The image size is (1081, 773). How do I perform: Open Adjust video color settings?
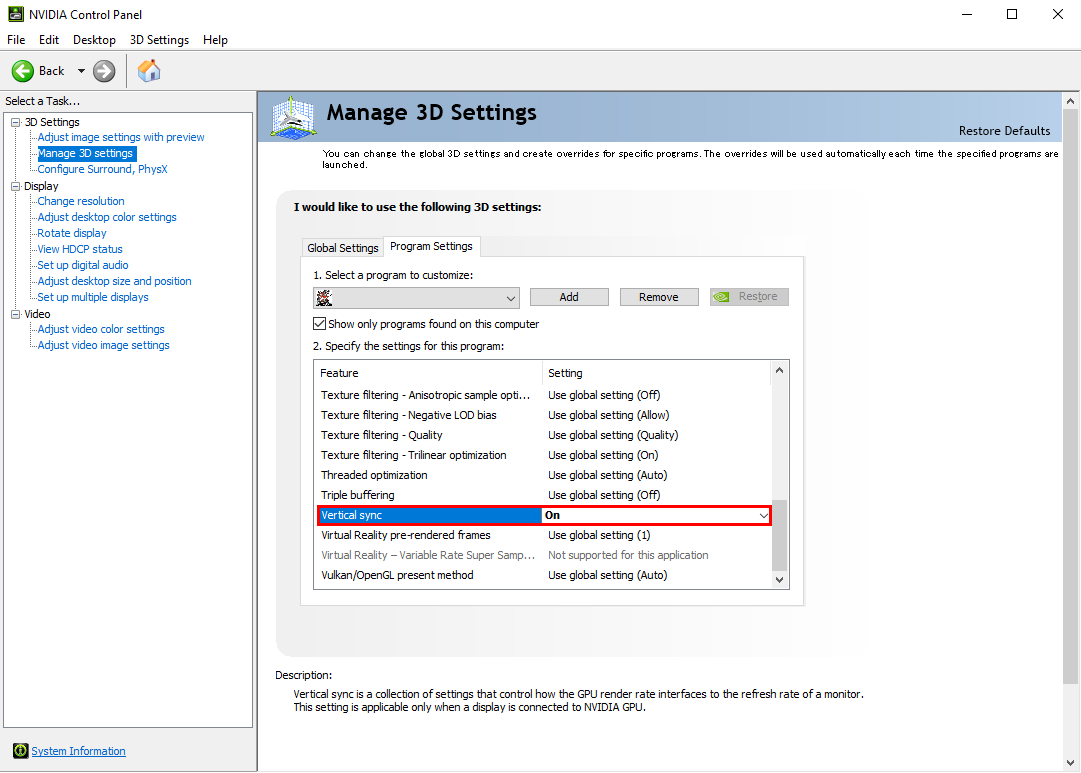(x=101, y=329)
